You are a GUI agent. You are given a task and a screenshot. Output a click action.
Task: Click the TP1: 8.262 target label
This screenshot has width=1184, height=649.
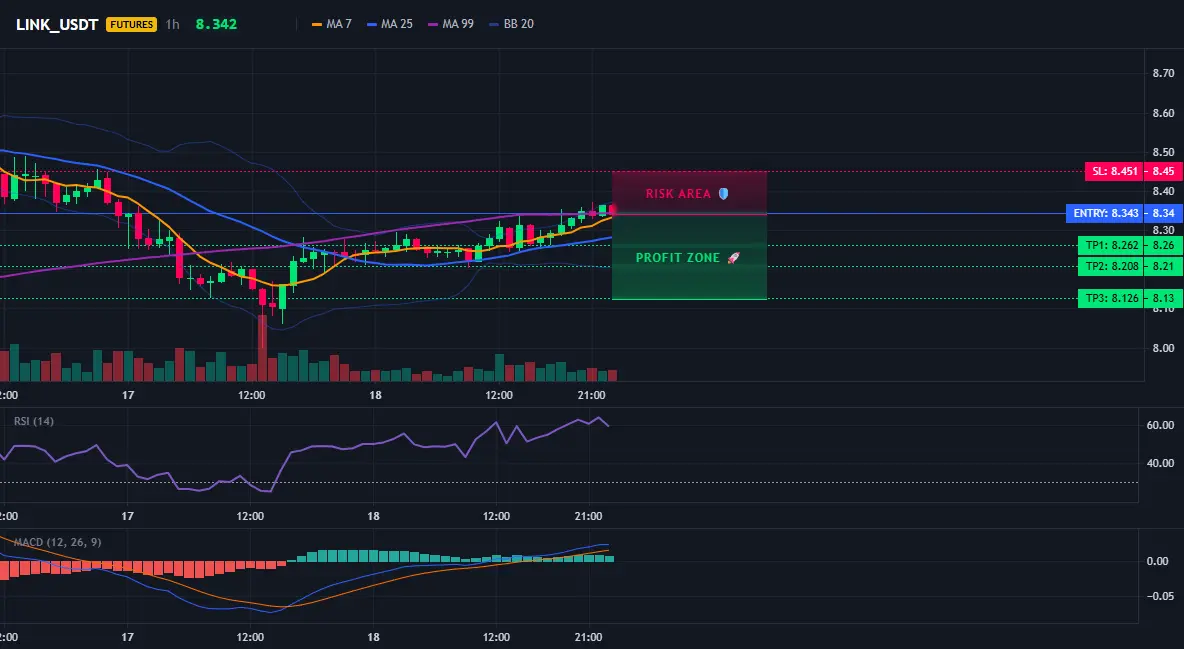point(1112,245)
